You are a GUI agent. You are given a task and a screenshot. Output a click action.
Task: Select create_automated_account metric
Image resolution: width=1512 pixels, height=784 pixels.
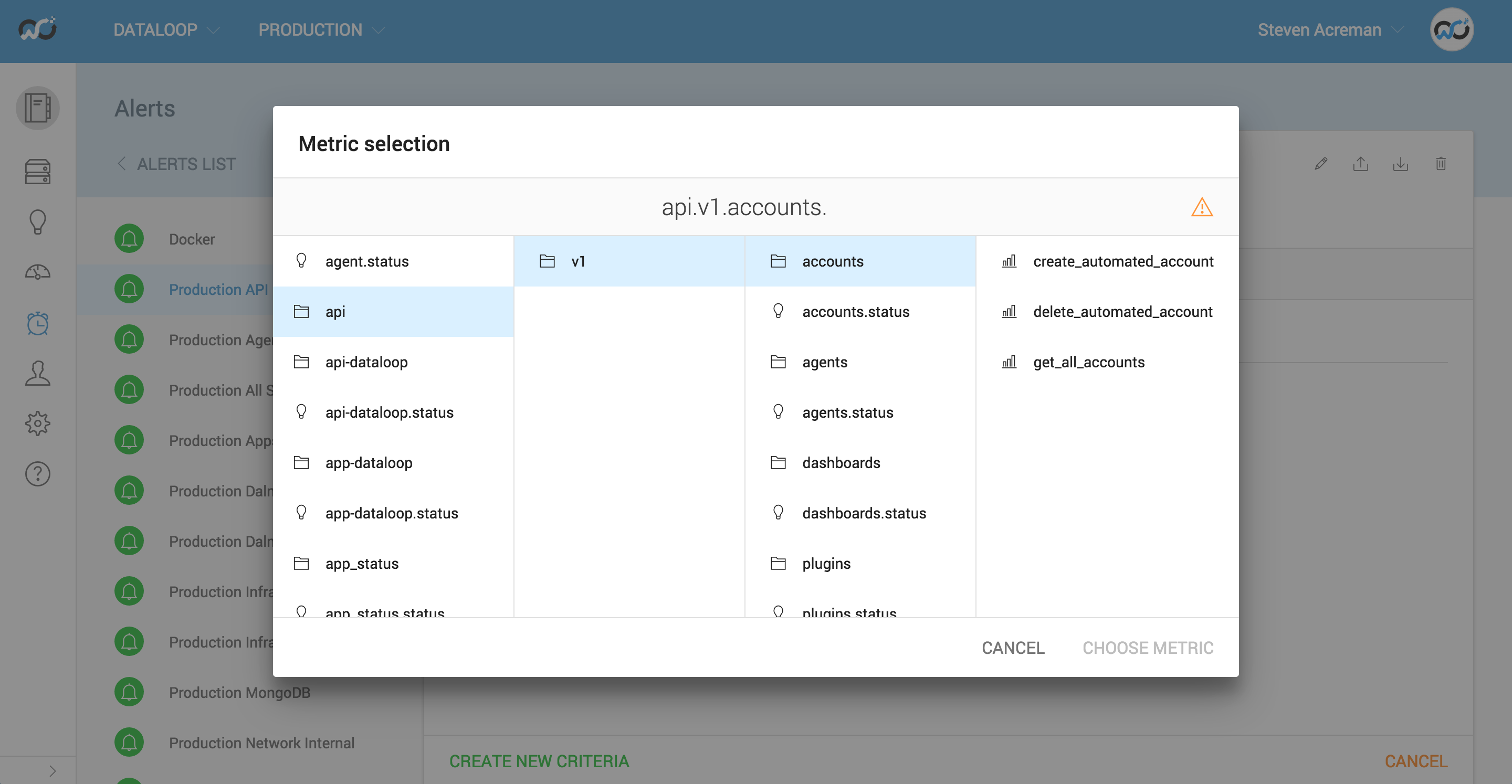(1108, 261)
